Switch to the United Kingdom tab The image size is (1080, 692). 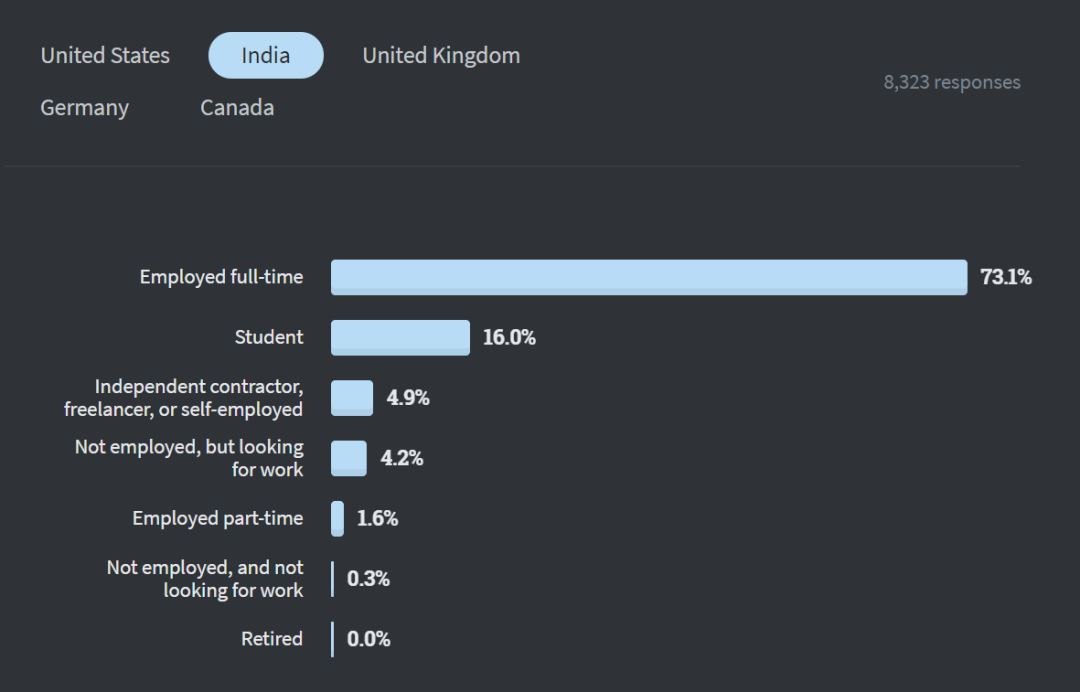441,56
